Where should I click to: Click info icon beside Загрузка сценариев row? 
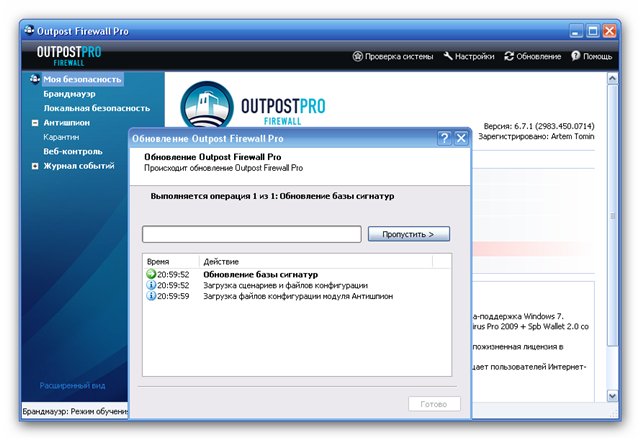(151, 285)
